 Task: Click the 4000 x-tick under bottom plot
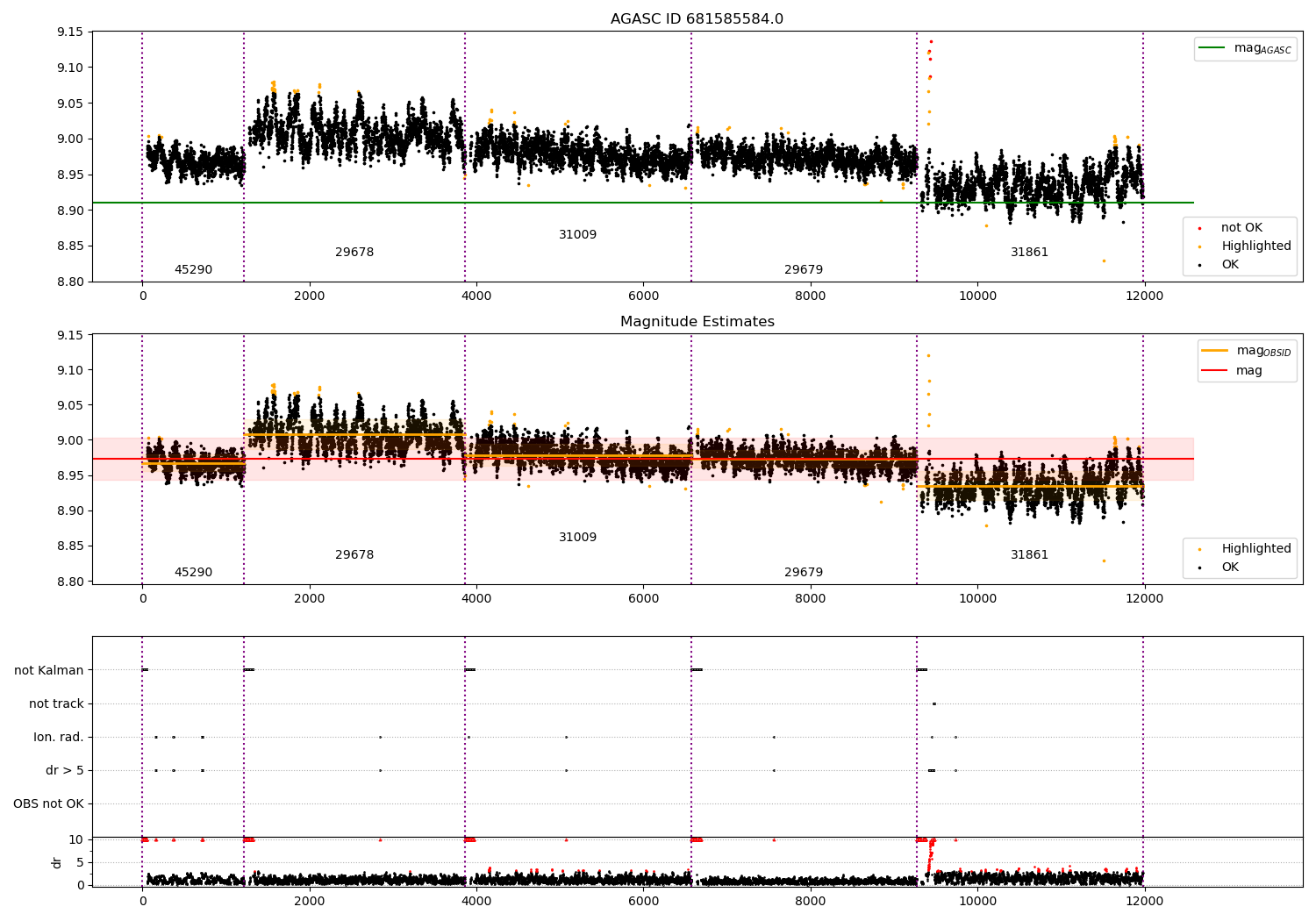tap(476, 902)
